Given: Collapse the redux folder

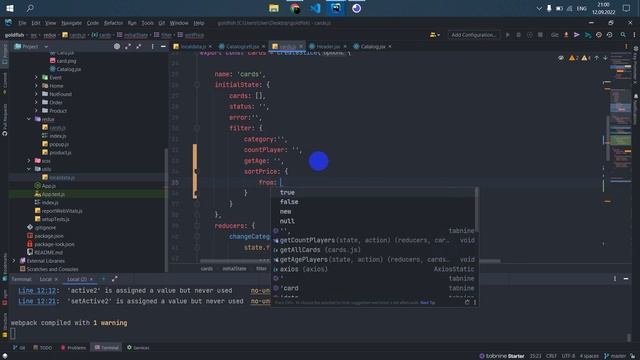Looking at the screenshot, I should coord(29,119).
